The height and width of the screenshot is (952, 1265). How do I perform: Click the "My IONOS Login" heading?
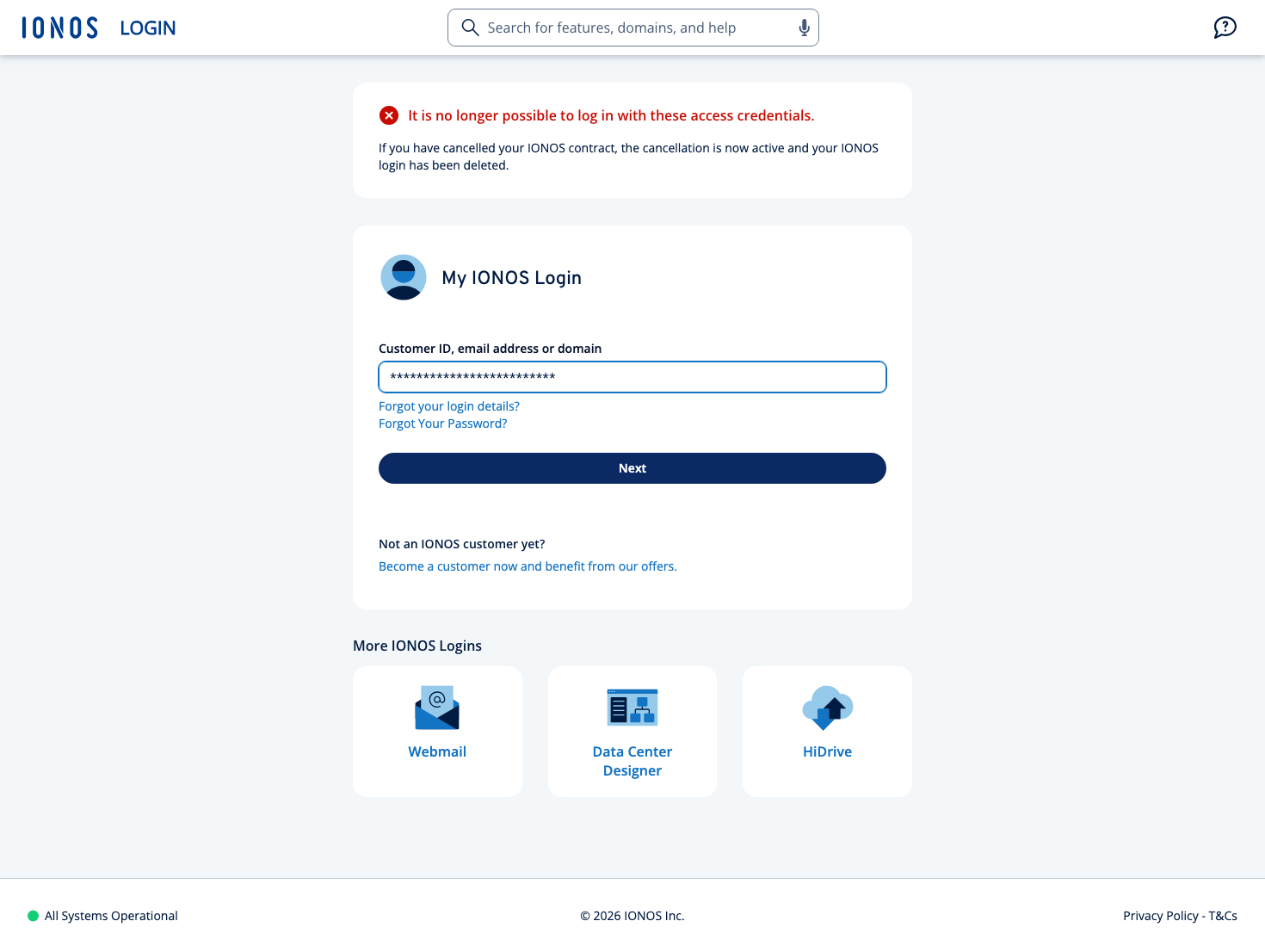pos(511,278)
